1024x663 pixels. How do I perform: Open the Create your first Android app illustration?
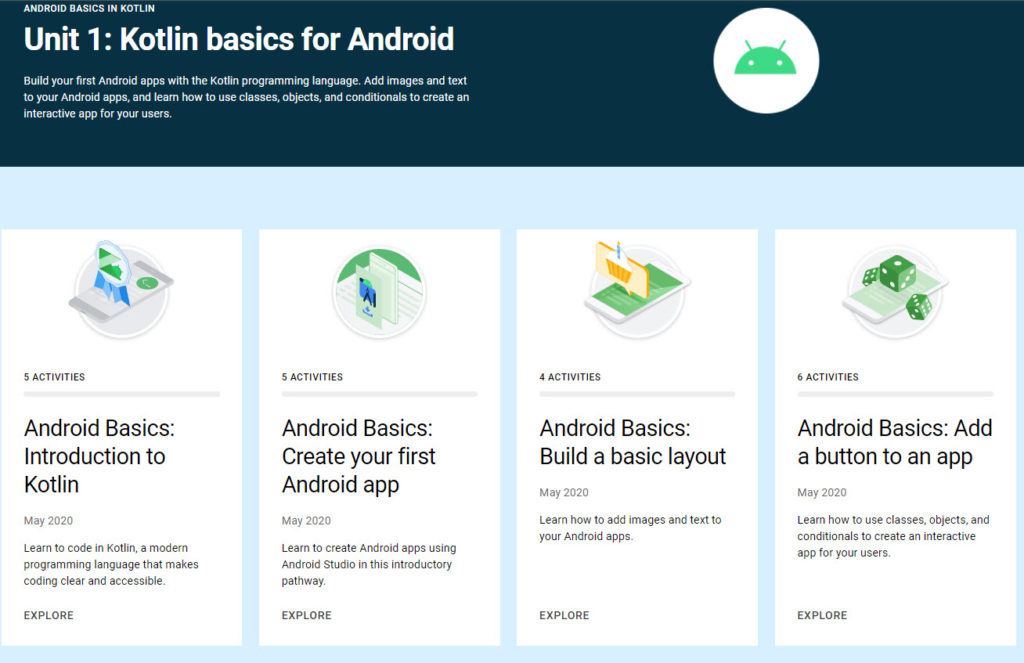pyautogui.click(x=379, y=291)
